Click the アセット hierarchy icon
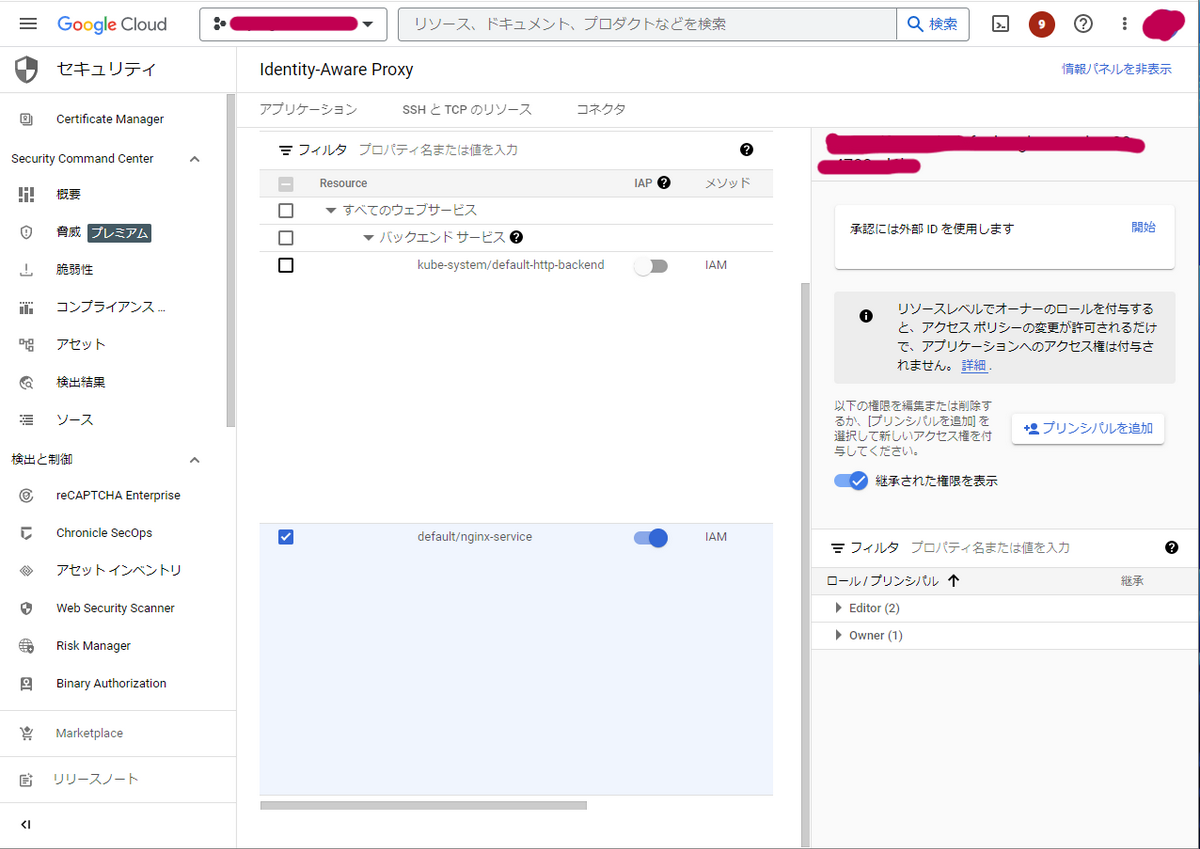This screenshot has width=1200, height=849. click(x=27, y=344)
